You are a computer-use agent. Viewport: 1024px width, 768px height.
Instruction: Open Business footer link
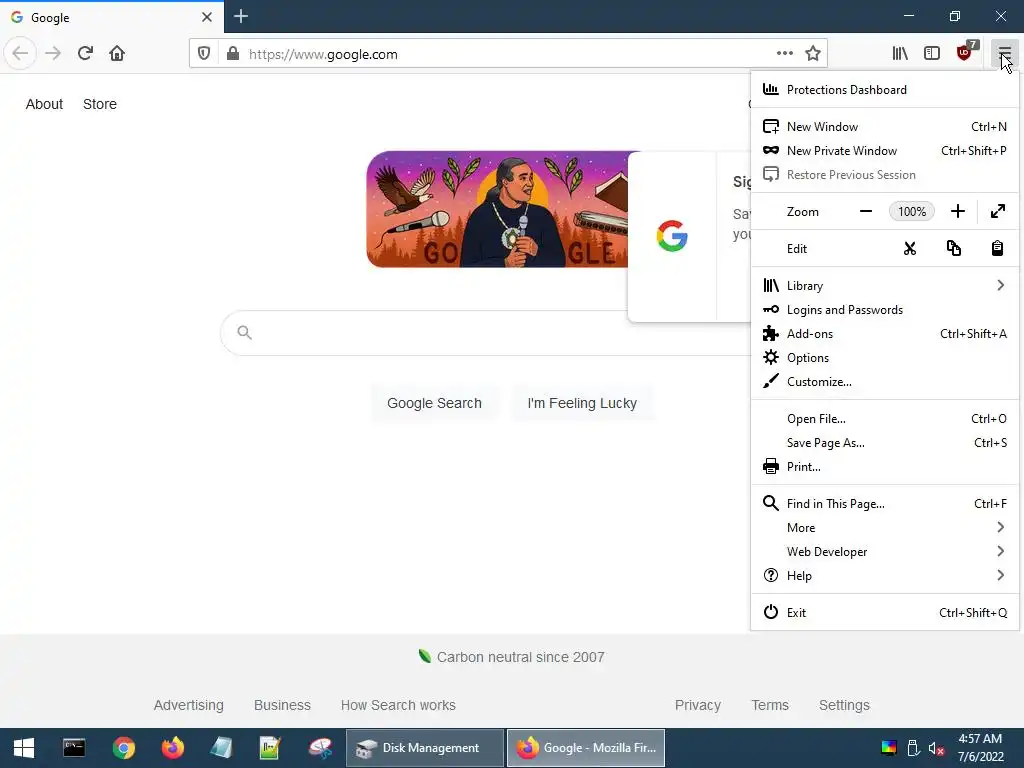[282, 705]
